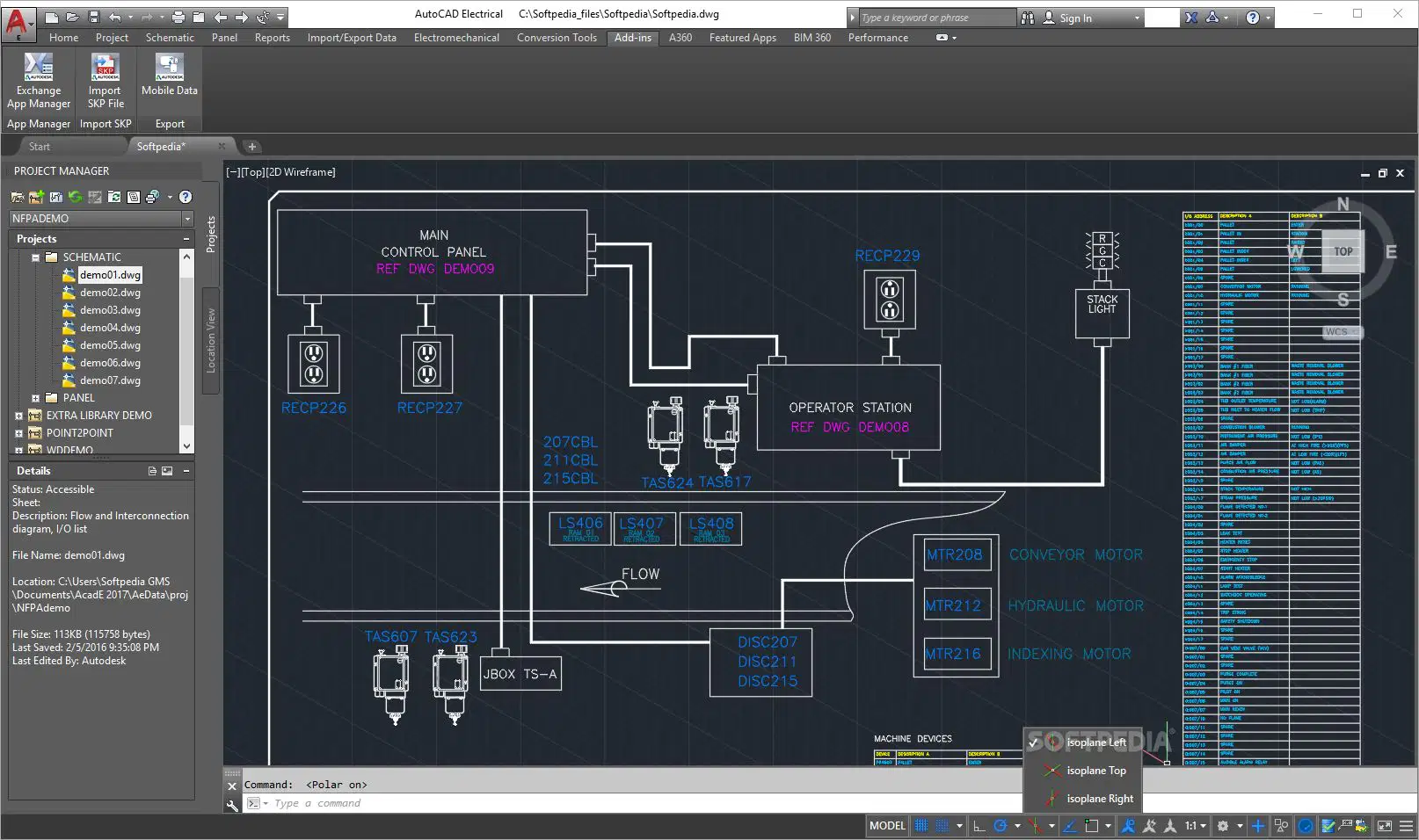The image size is (1419, 840).
Task: Click the Sign In button
Action: [x=1075, y=18]
